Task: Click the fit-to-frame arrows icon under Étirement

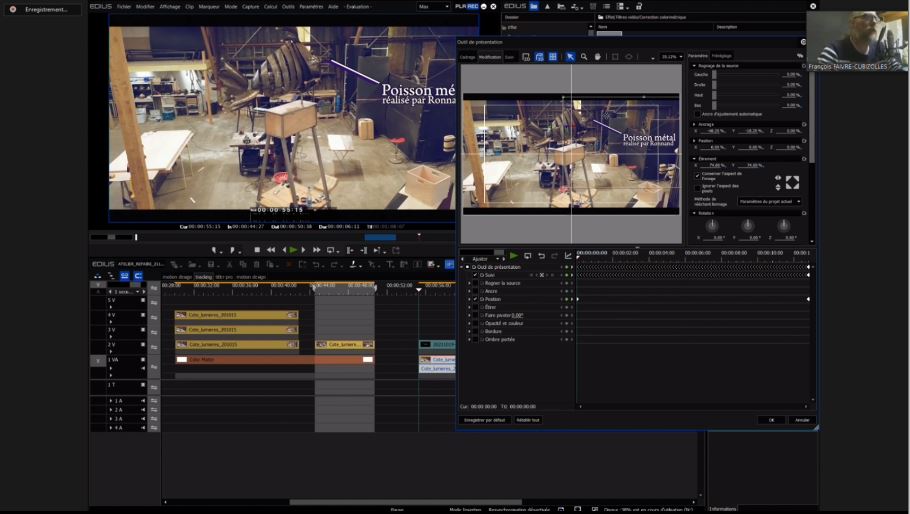Action: pyautogui.click(x=792, y=182)
